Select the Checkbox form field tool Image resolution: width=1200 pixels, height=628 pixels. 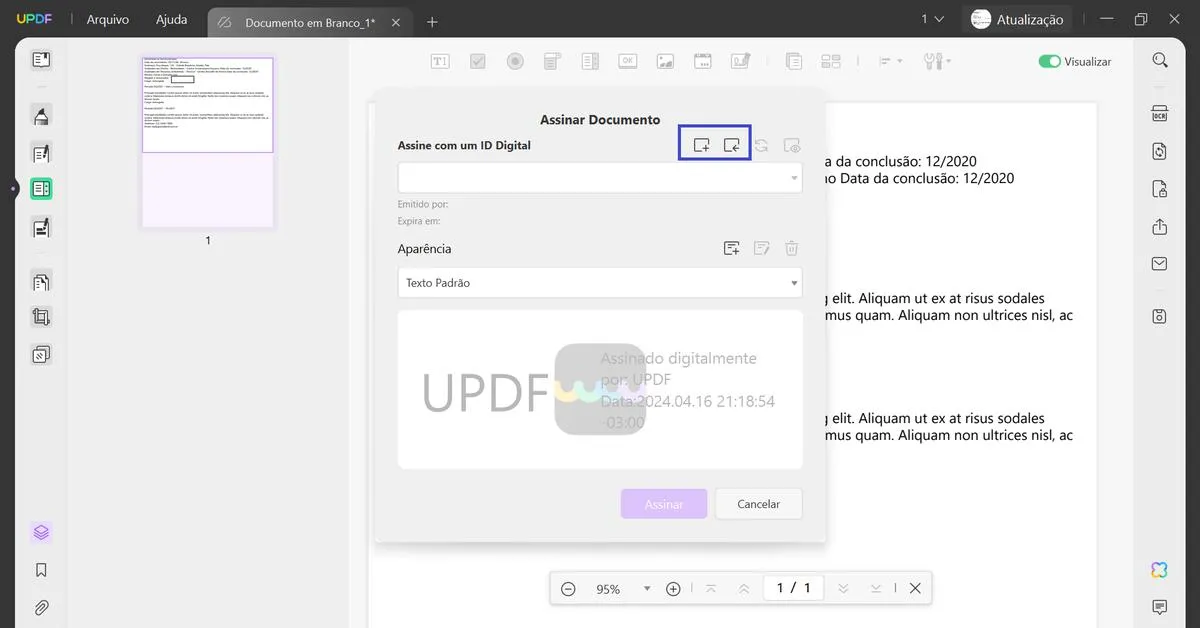tap(478, 61)
